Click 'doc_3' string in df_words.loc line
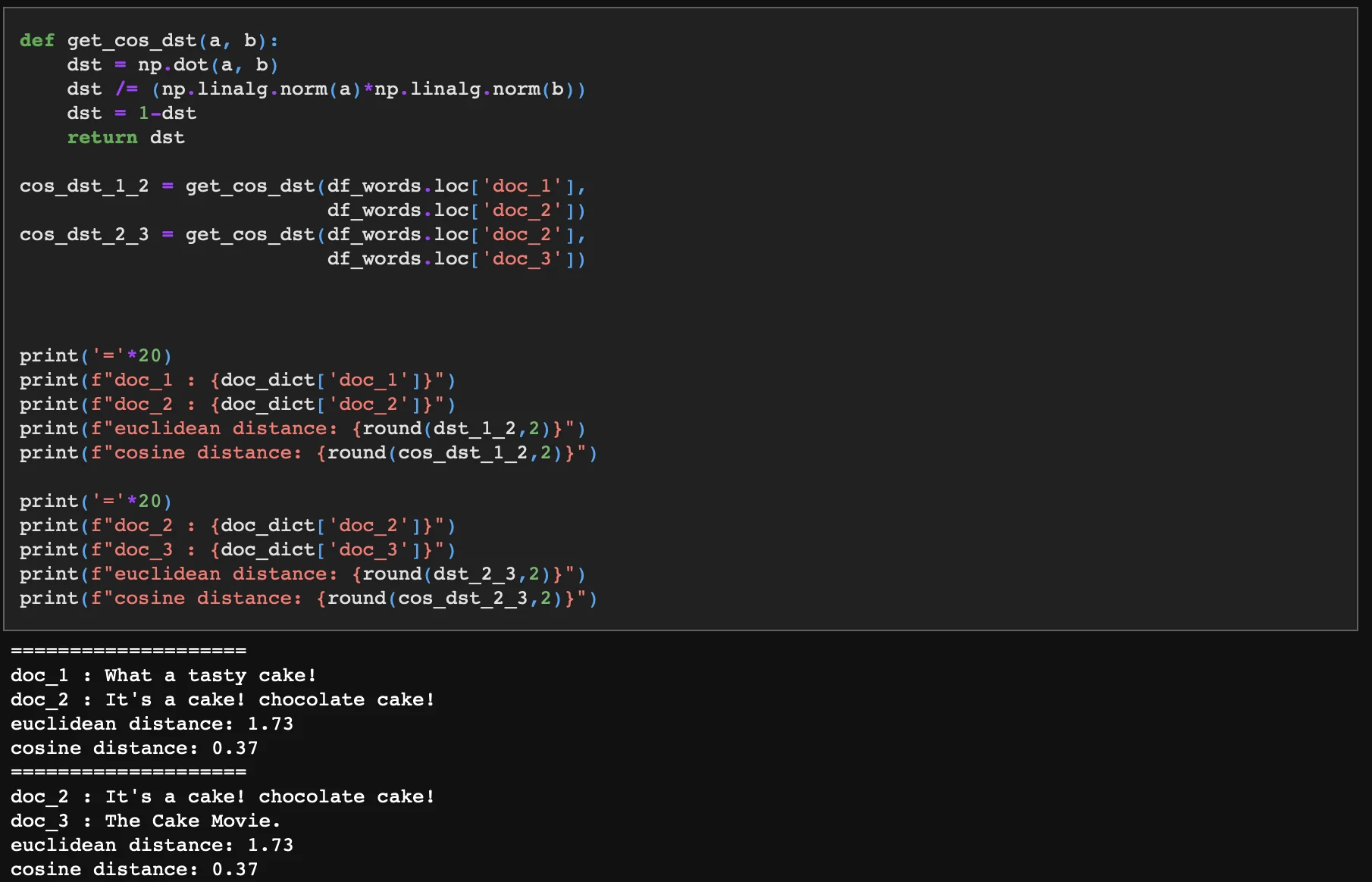The width and height of the screenshot is (1372, 882). (x=522, y=259)
